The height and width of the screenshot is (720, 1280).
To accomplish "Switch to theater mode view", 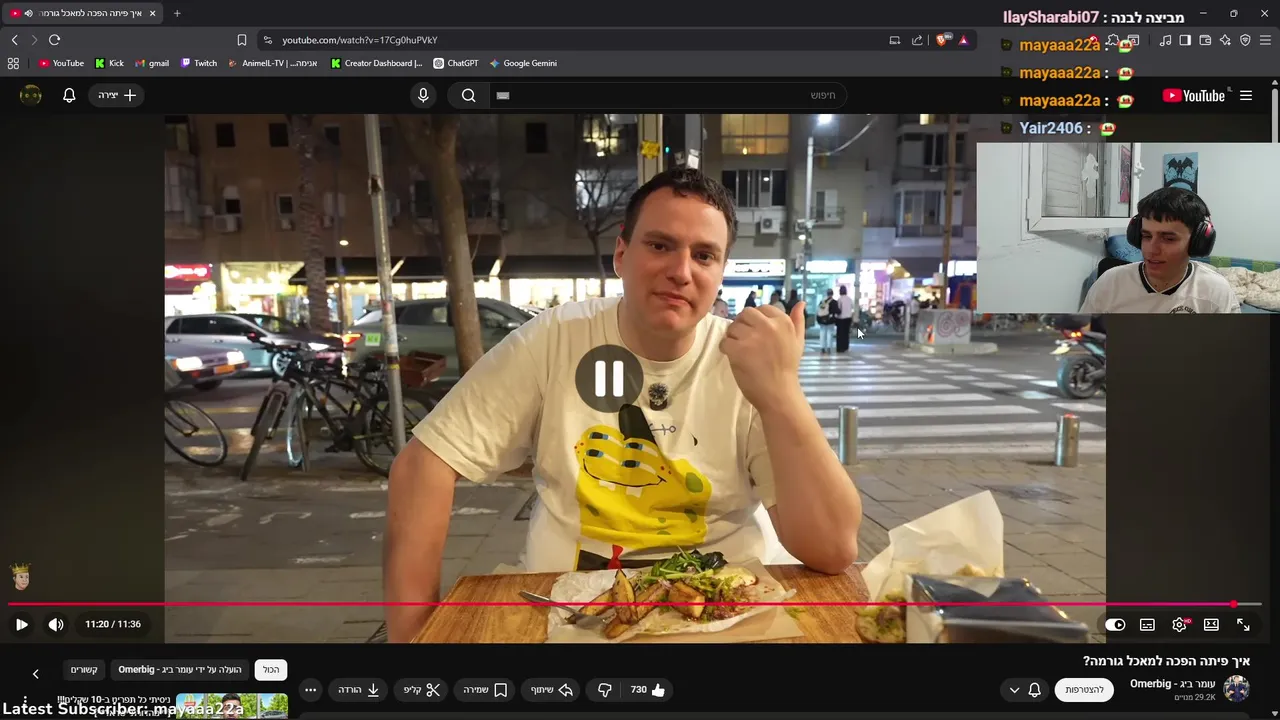I will [x=1211, y=624].
